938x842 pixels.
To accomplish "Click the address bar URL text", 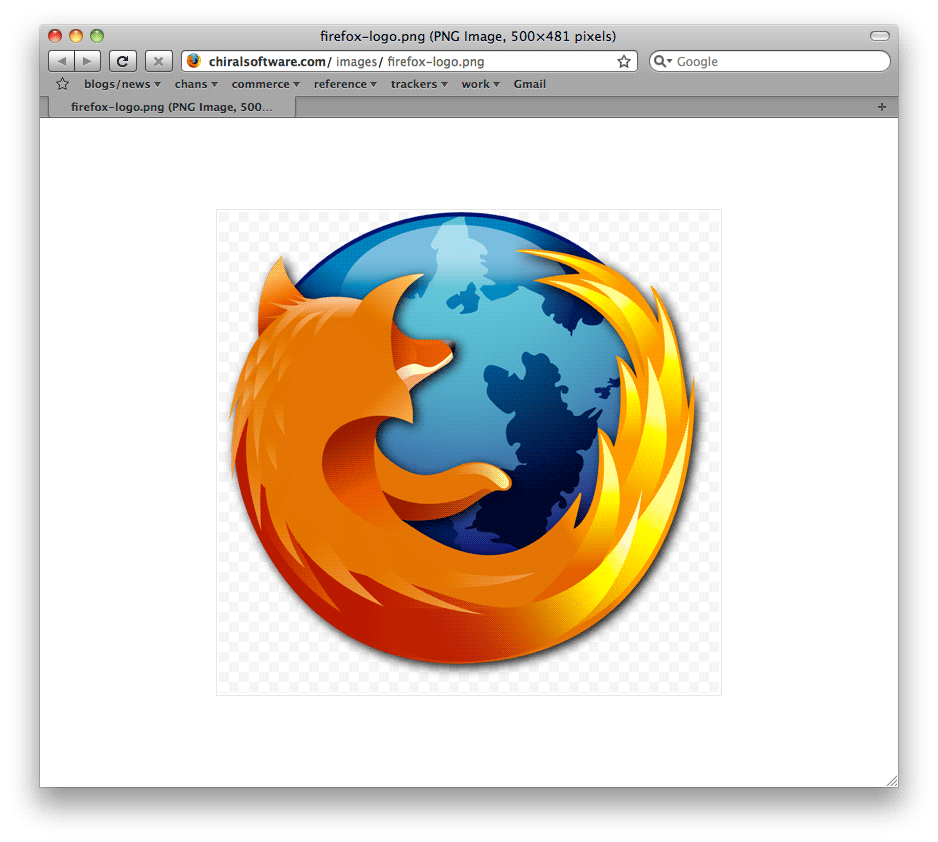I will point(346,62).
